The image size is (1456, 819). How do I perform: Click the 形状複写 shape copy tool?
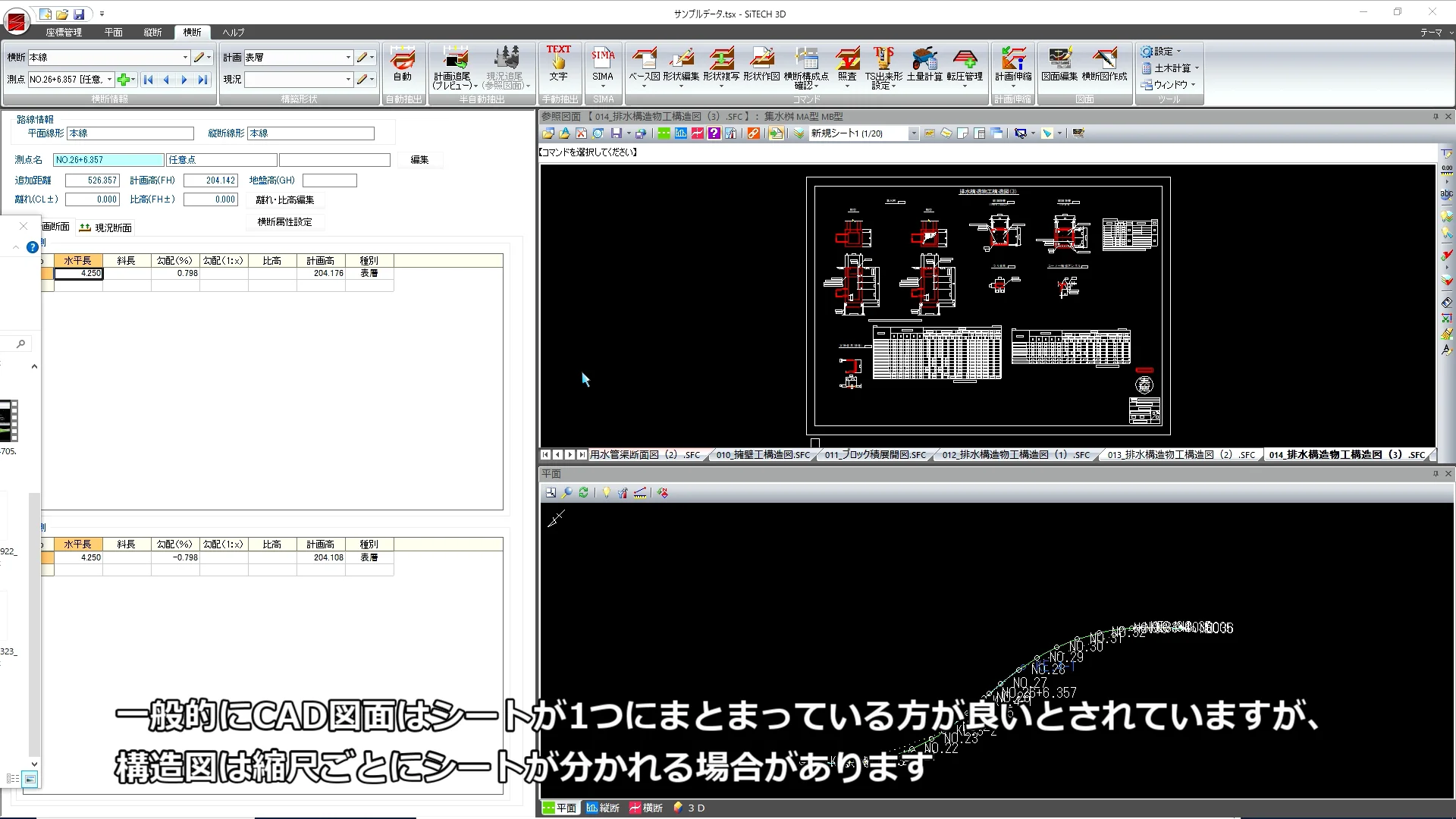[721, 67]
